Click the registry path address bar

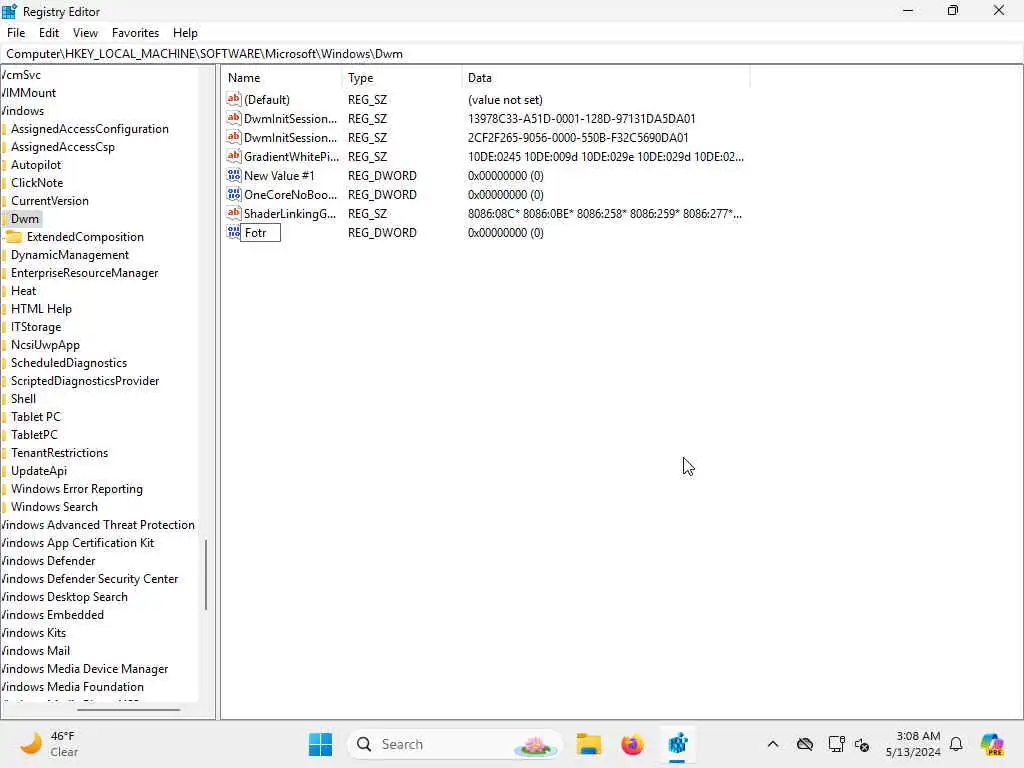512,54
